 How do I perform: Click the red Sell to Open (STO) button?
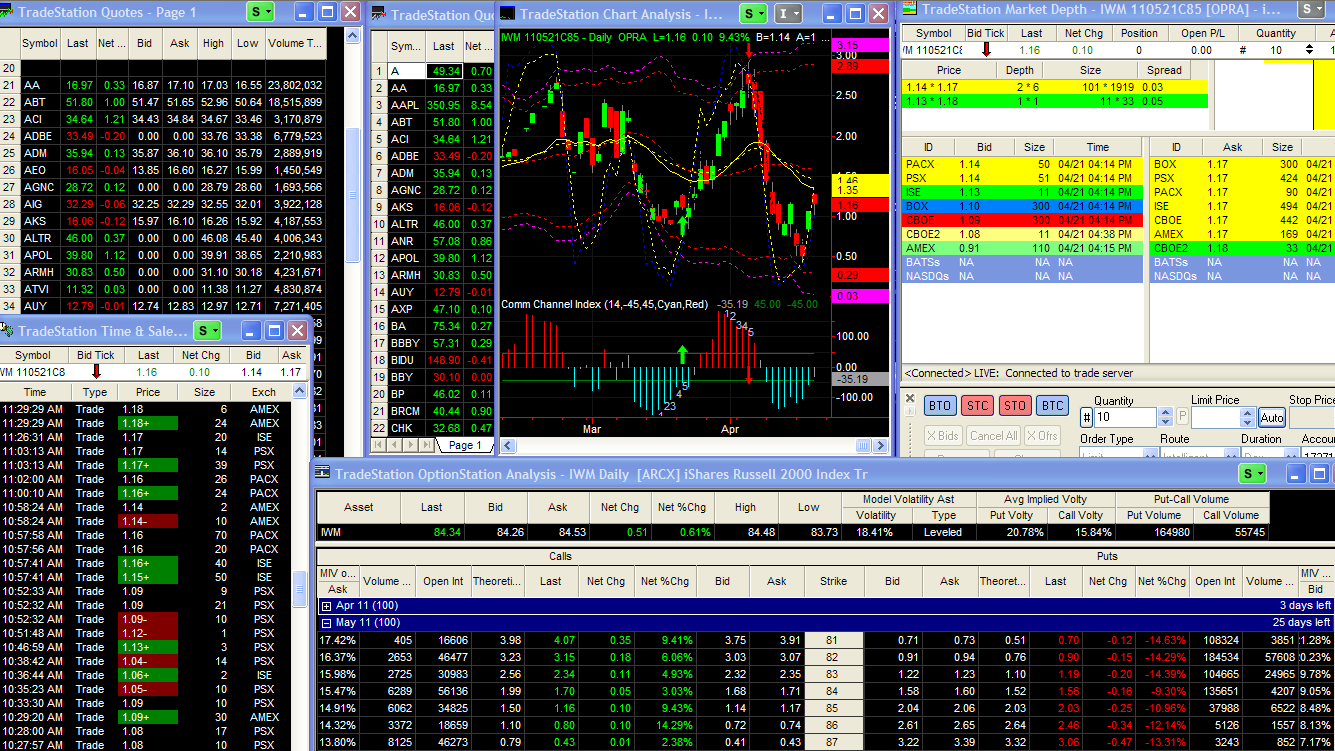[x=1015, y=405]
